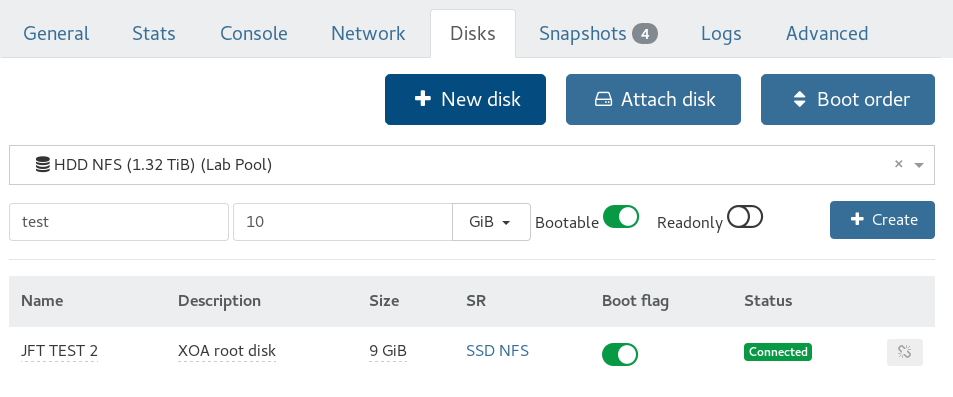Open the General tab
The height and width of the screenshot is (397, 953).
[56, 33]
